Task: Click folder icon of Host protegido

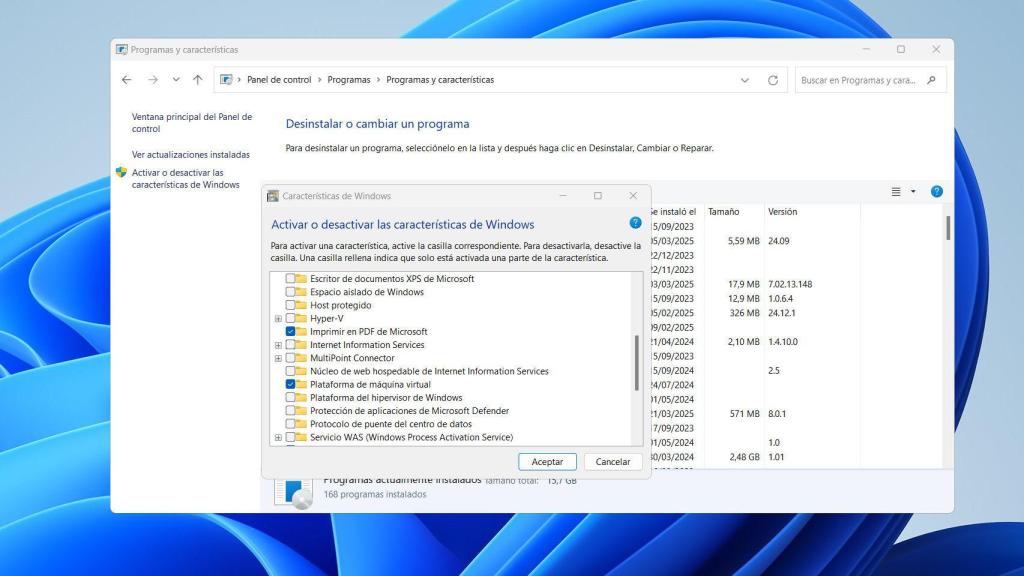Action: click(301, 305)
